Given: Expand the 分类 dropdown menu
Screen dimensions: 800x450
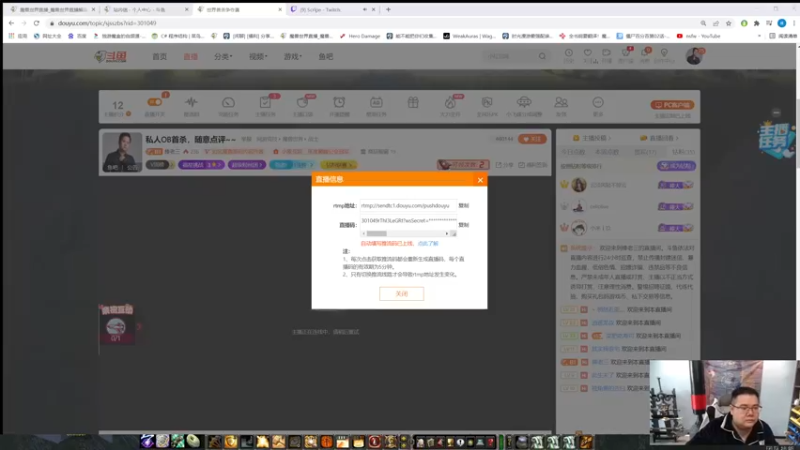Looking at the screenshot, I should [223, 57].
